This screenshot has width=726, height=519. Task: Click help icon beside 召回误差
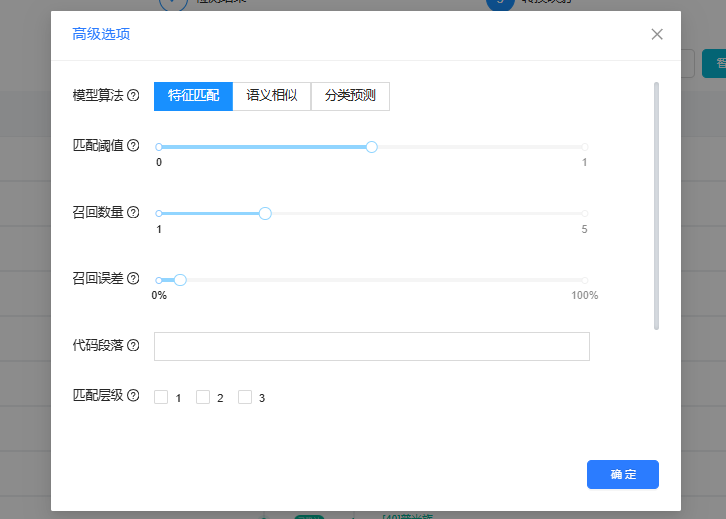[133, 279]
